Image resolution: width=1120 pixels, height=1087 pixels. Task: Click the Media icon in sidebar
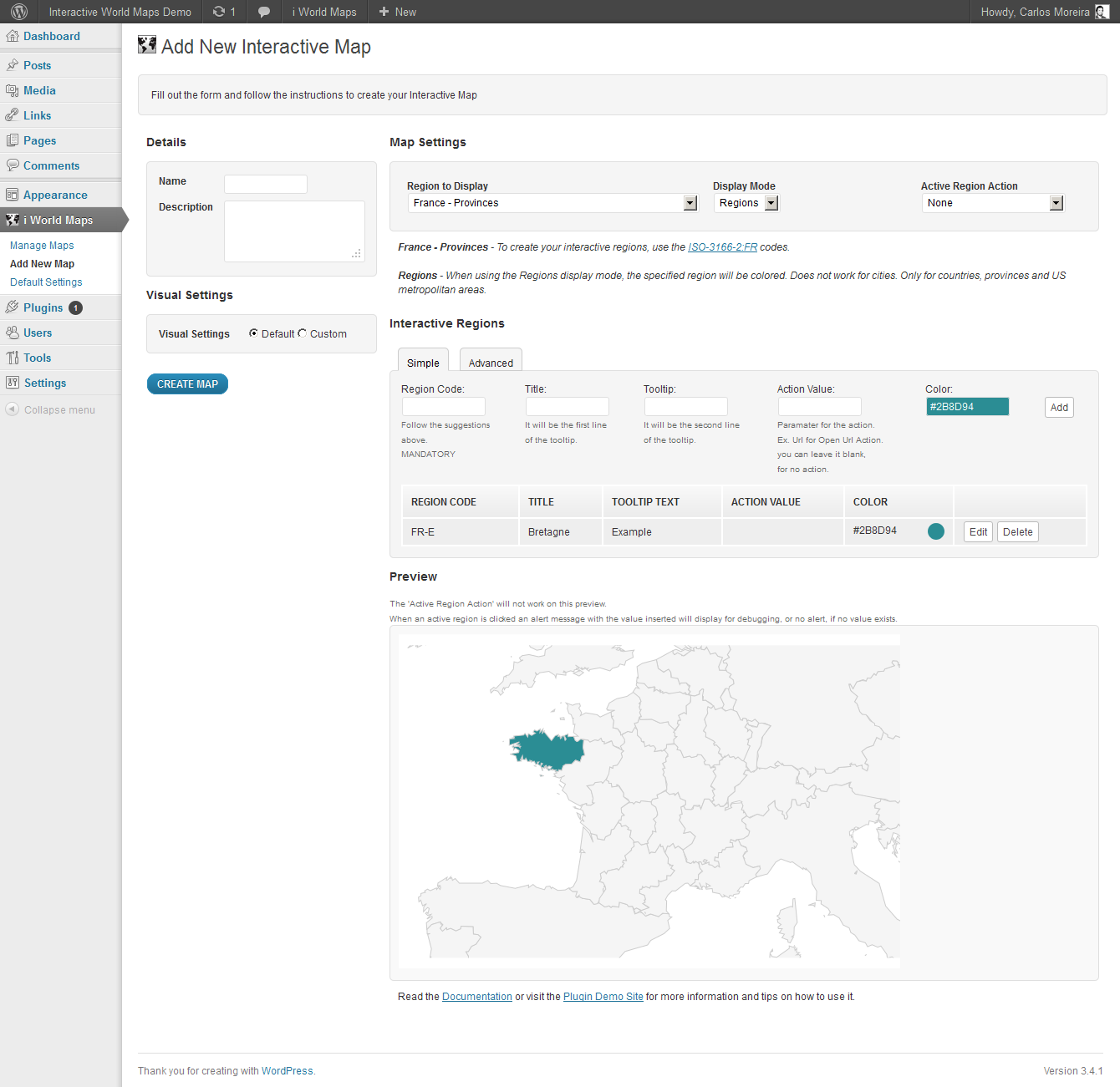tap(12, 90)
